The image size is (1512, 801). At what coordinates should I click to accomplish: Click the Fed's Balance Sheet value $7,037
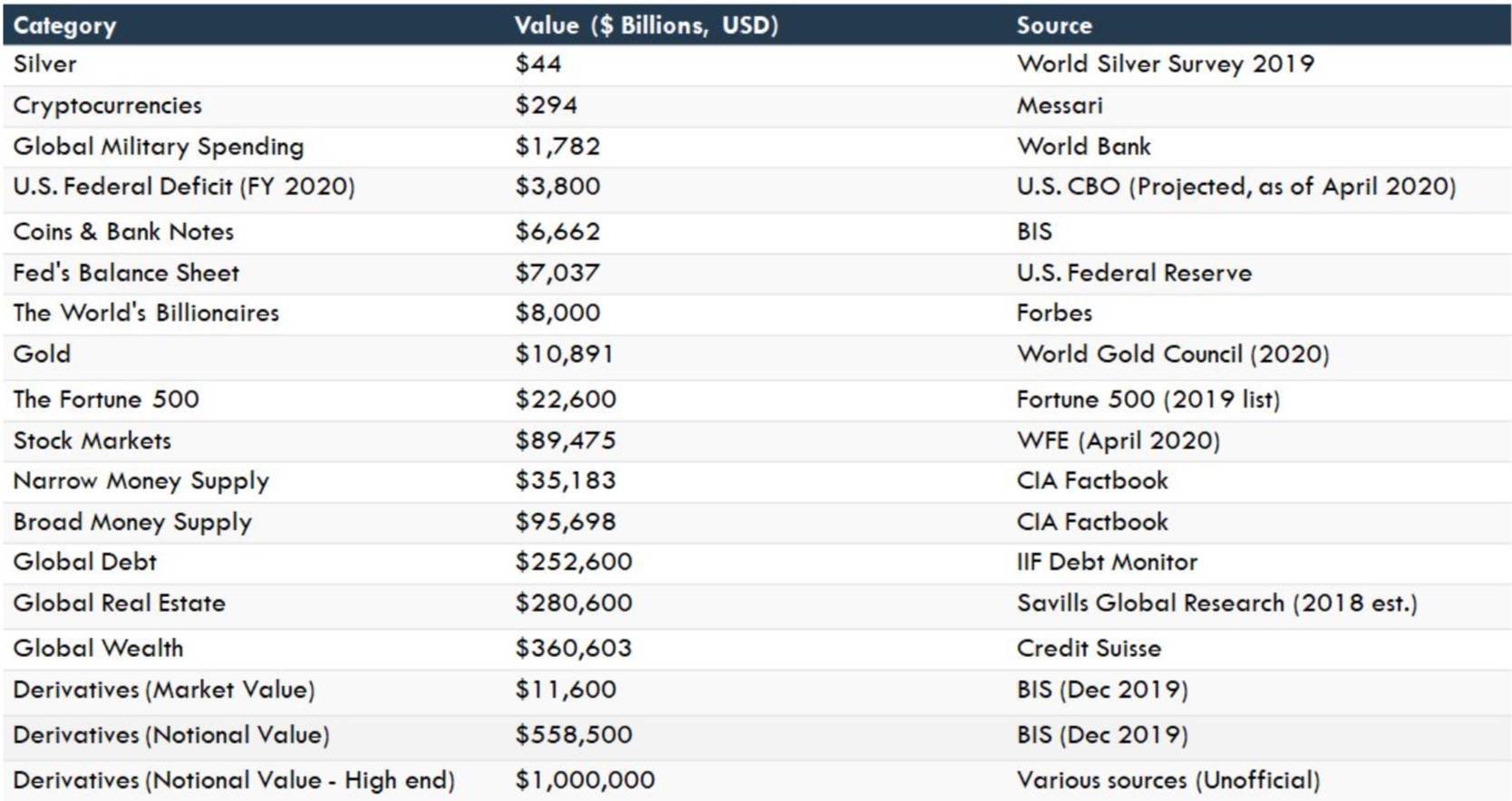tap(557, 273)
